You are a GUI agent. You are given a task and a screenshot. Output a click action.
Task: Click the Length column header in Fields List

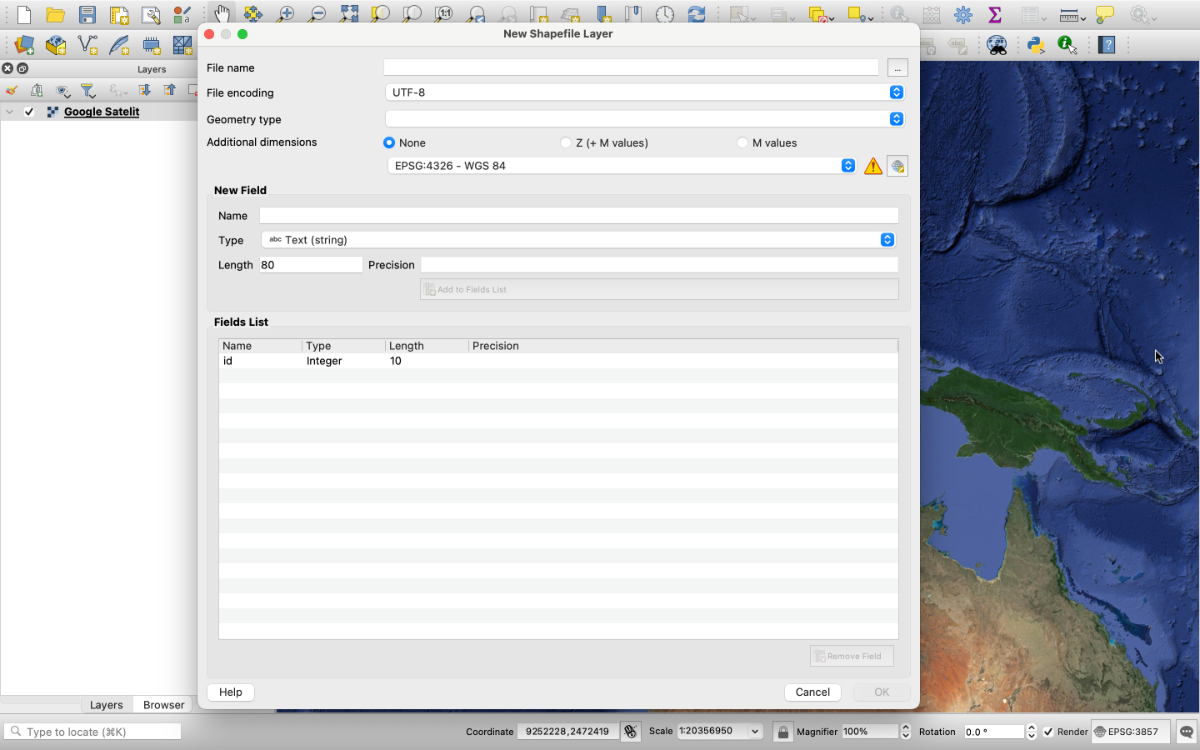click(x=427, y=346)
